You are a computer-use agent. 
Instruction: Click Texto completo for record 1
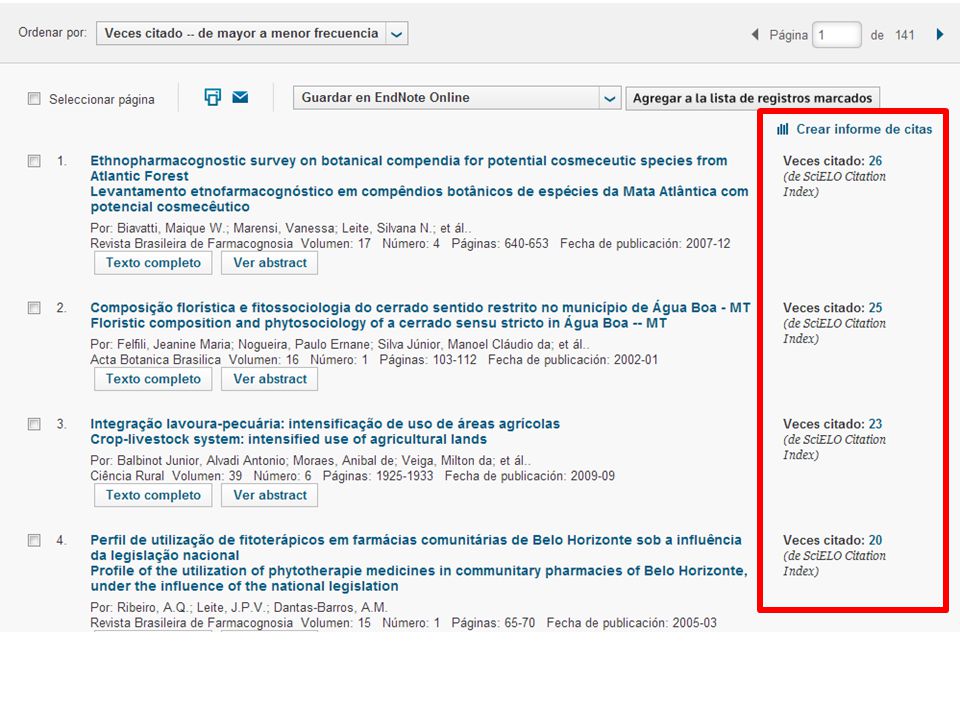pyautogui.click(x=153, y=263)
